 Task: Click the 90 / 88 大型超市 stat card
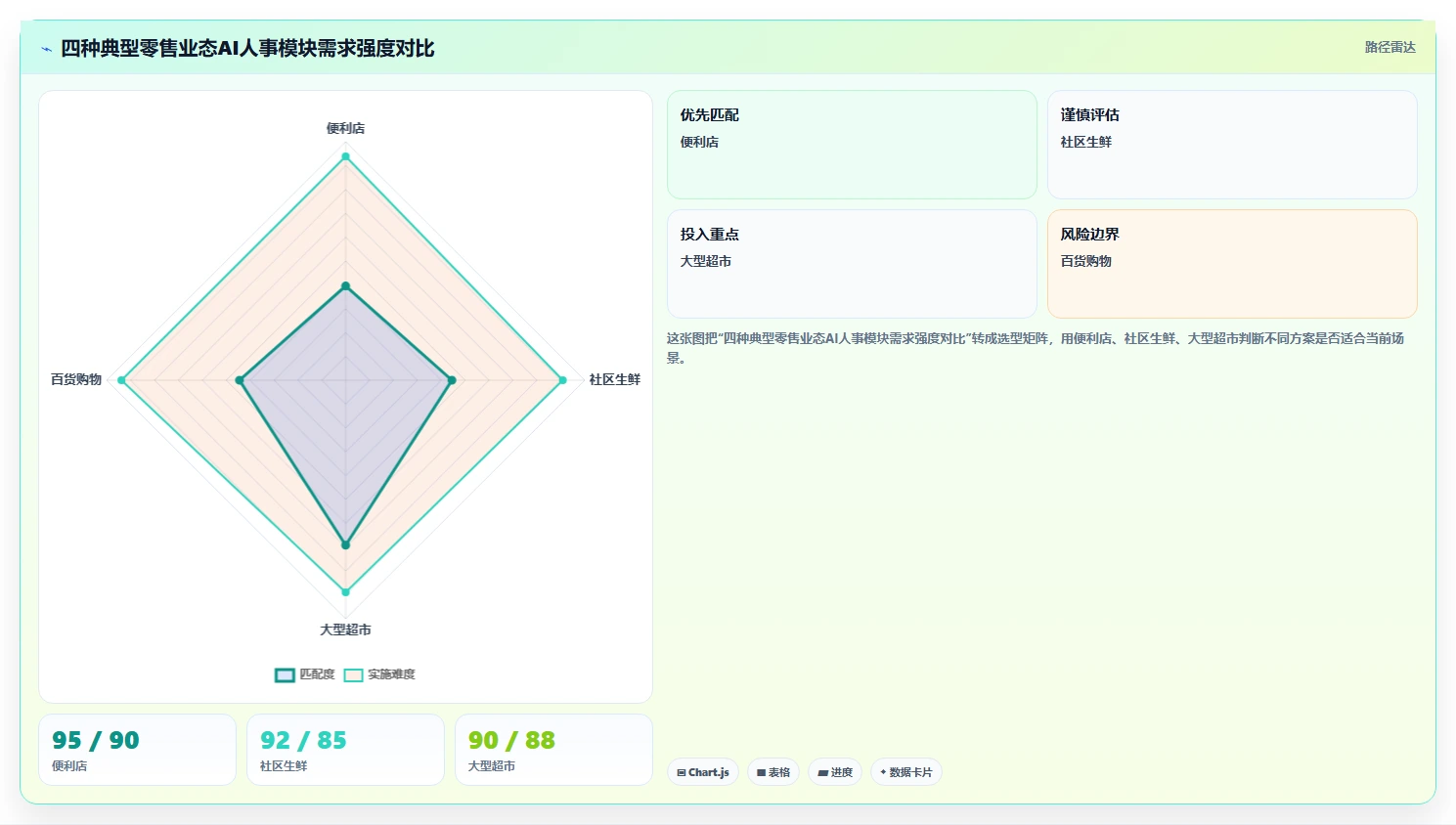coord(553,750)
